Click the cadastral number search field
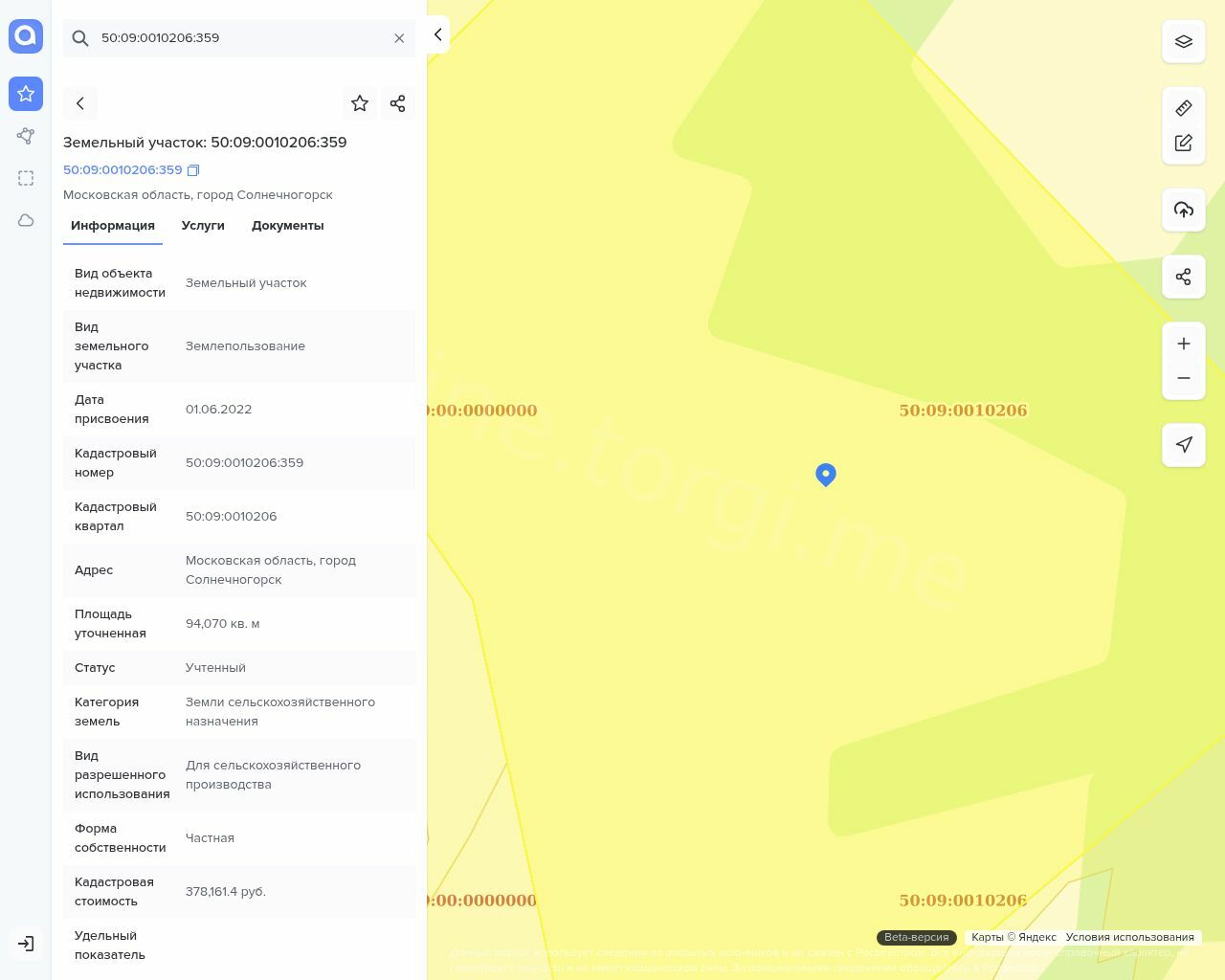This screenshot has width=1225, height=980. coord(239,38)
